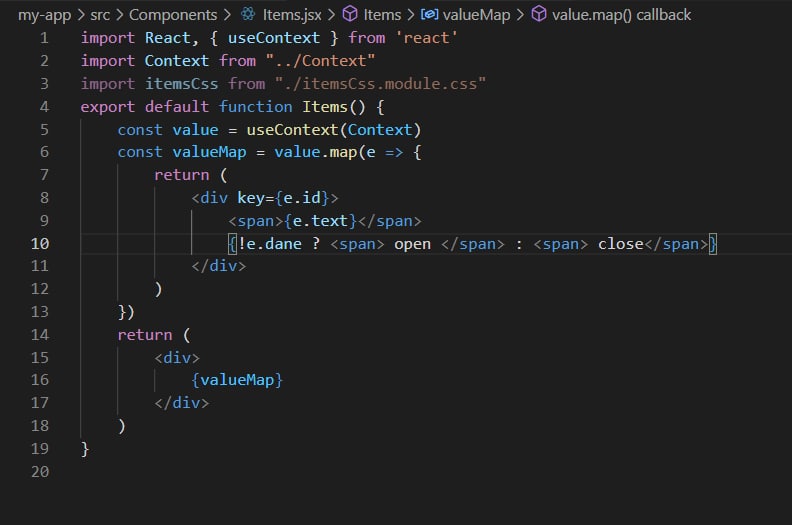Click line number 20 in gutter
The width and height of the screenshot is (792, 525).
tap(40, 471)
